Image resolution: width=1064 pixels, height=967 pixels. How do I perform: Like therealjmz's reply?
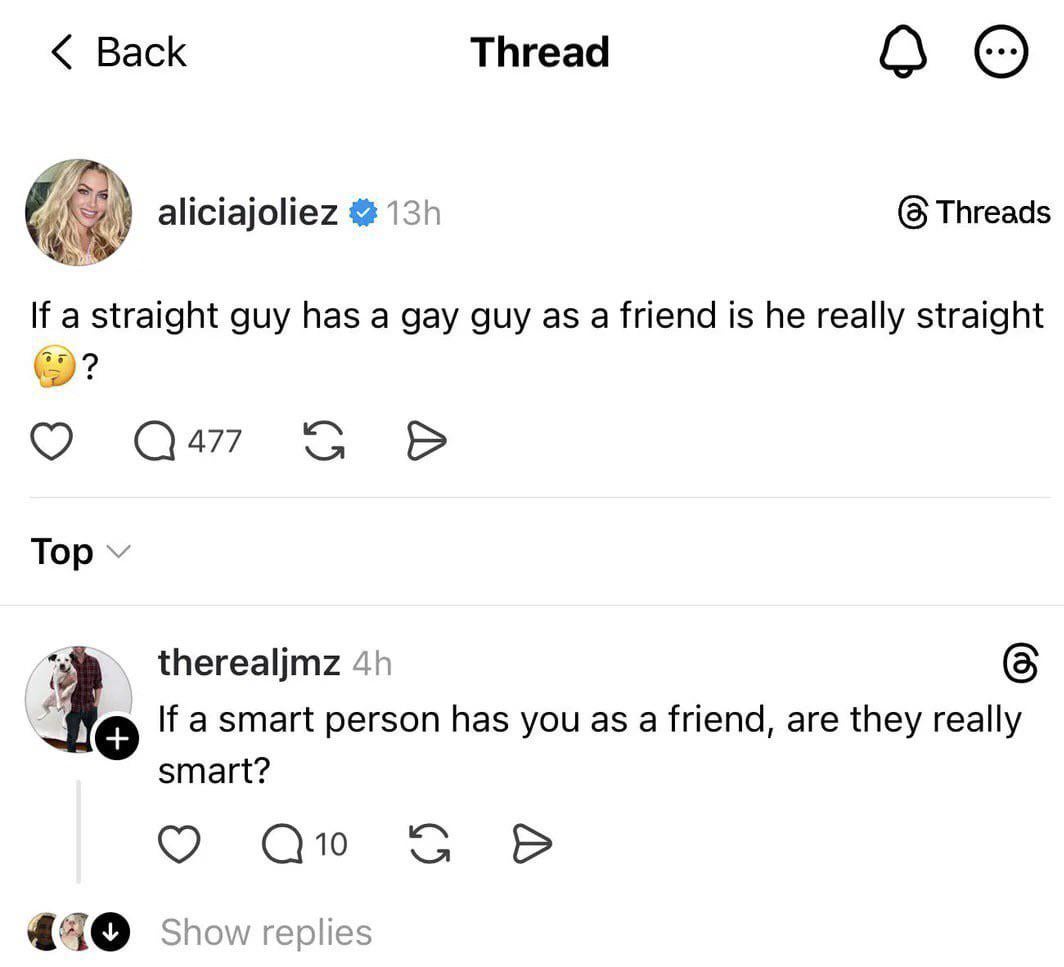[180, 845]
